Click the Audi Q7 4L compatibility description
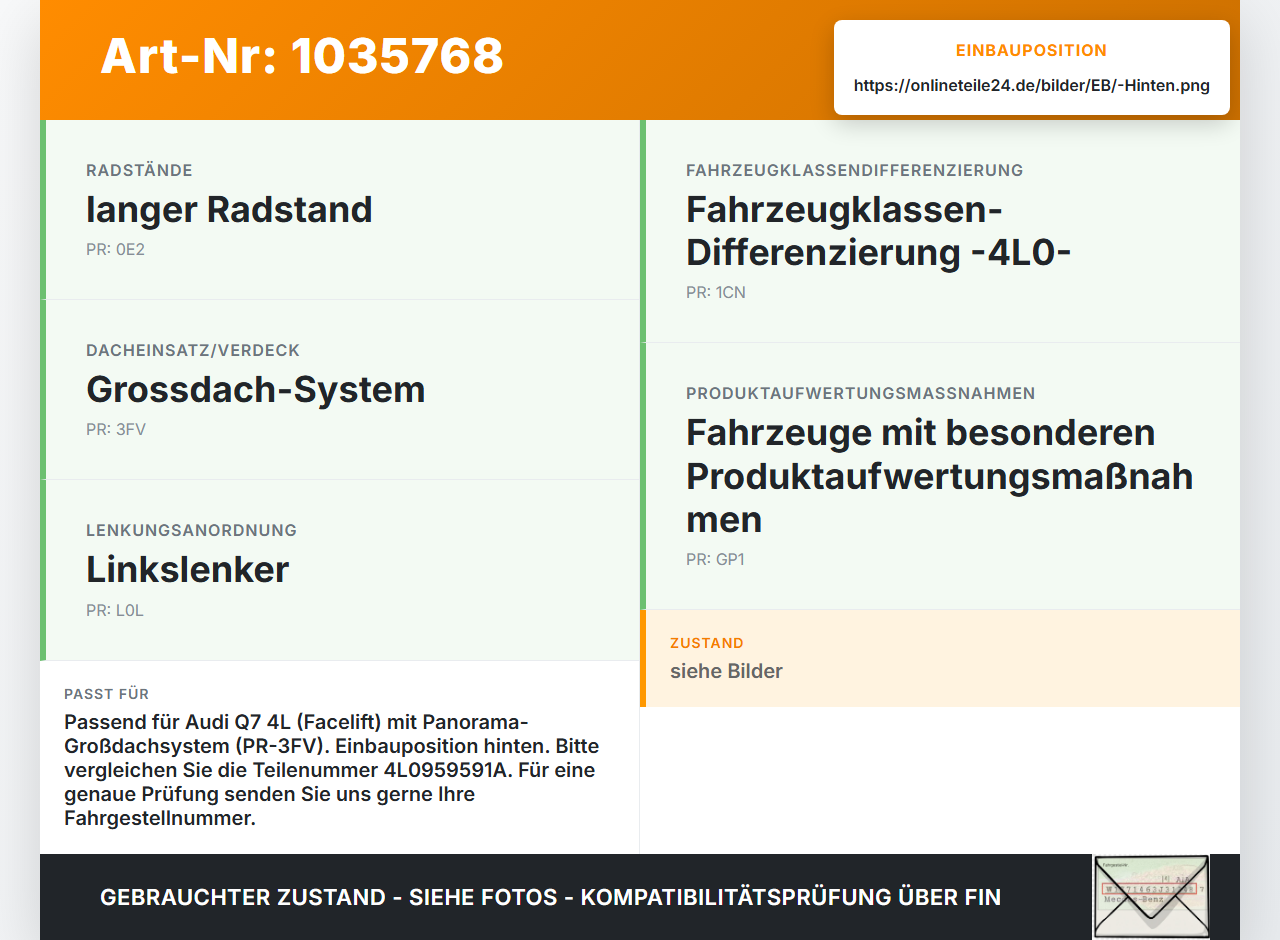The width and height of the screenshot is (1280, 940). coord(332,770)
